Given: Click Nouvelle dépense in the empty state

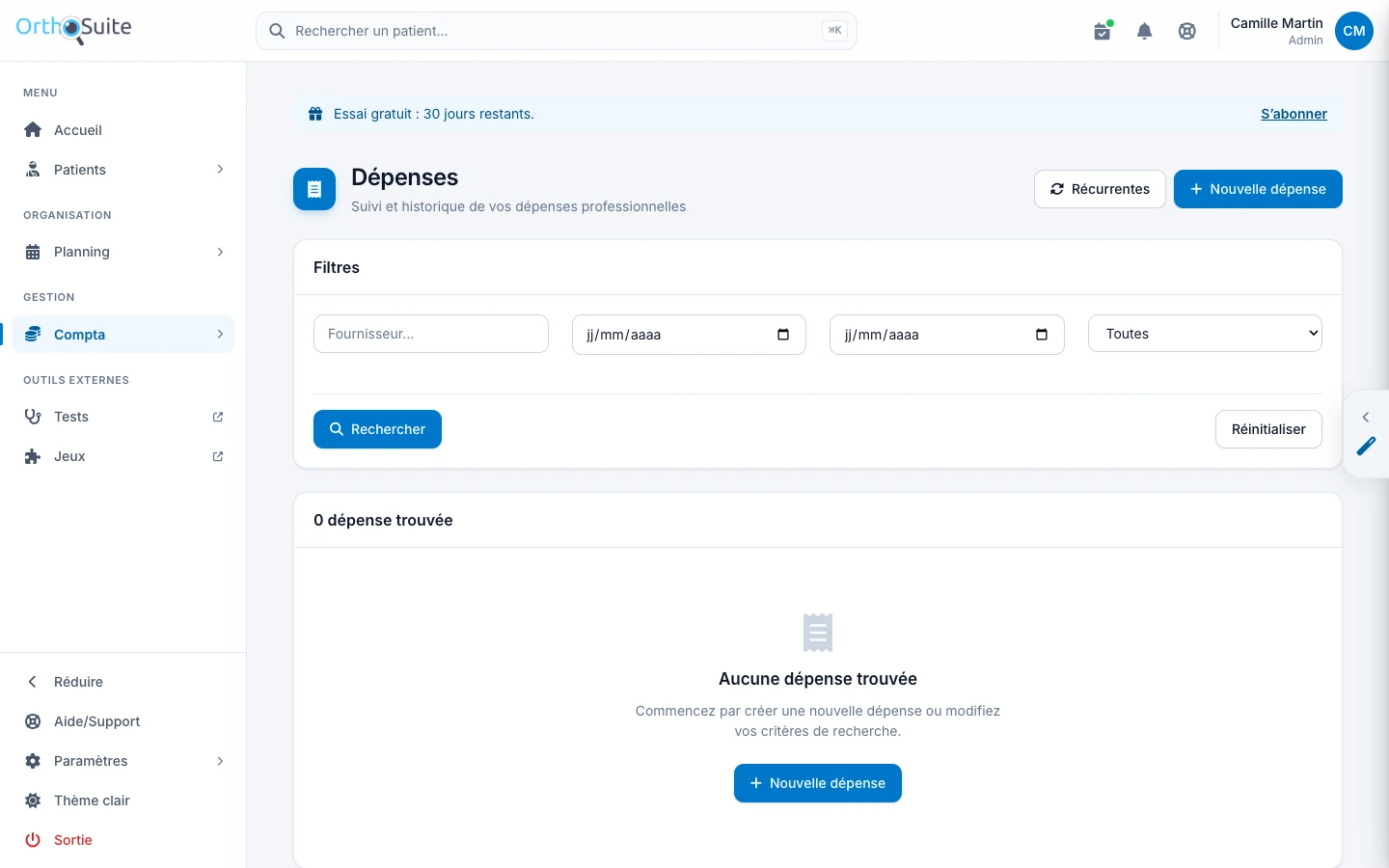Looking at the screenshot, I should (818, 783).
